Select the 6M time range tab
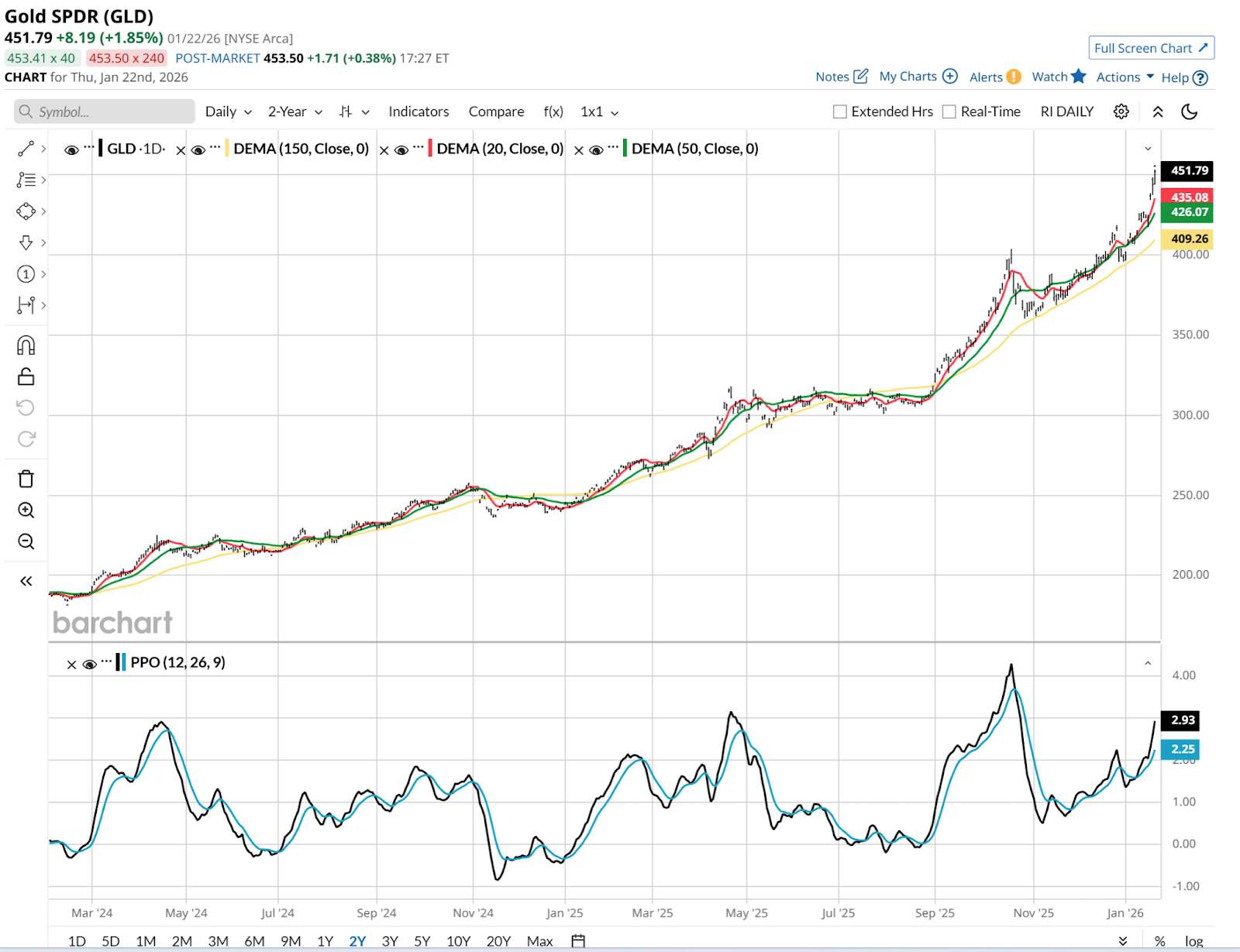Screen dimensions: 1240x952 (254, 941)
